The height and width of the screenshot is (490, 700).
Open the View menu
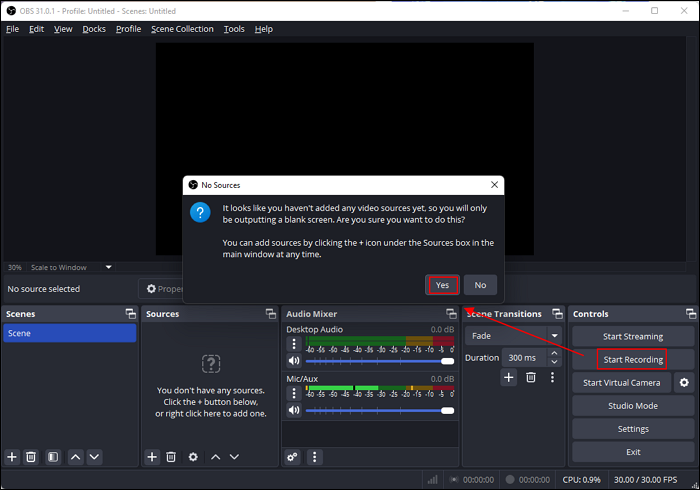click(63, 29)
